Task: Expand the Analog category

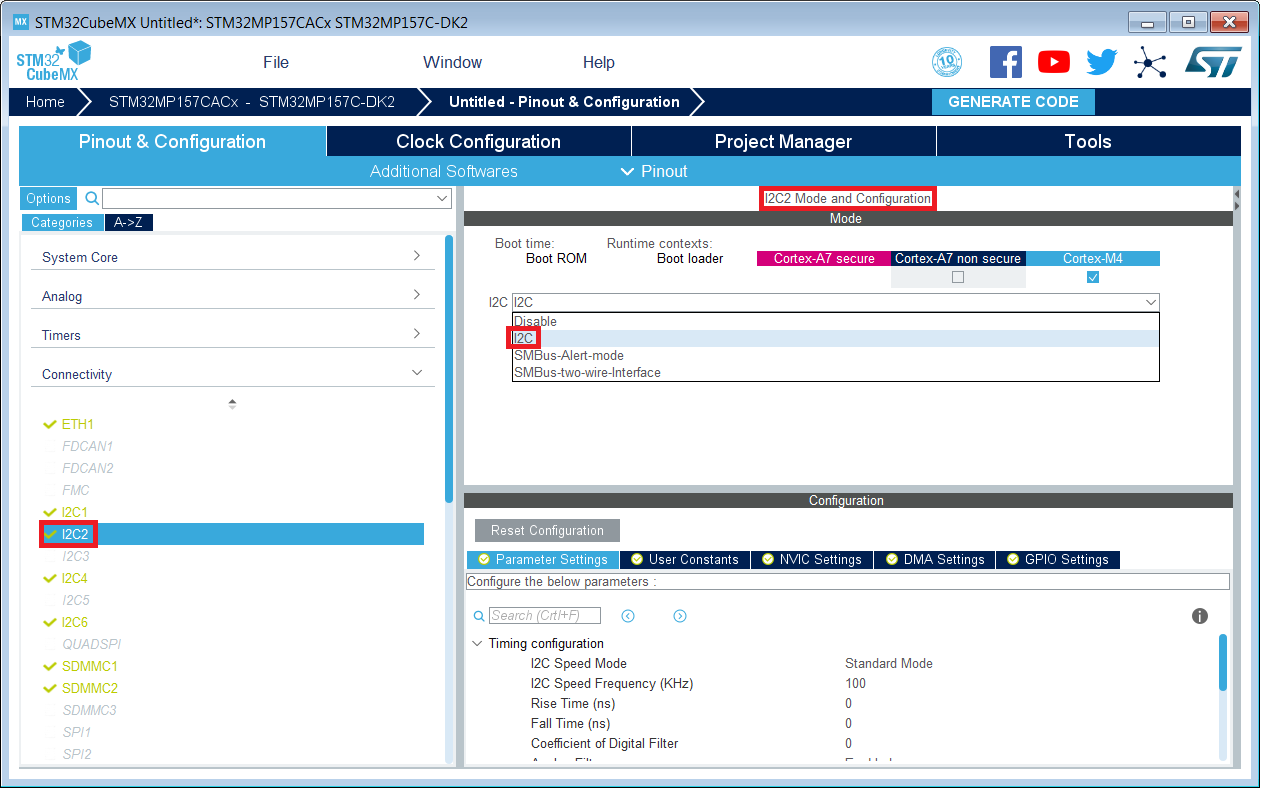Action: tap(232, 296)
